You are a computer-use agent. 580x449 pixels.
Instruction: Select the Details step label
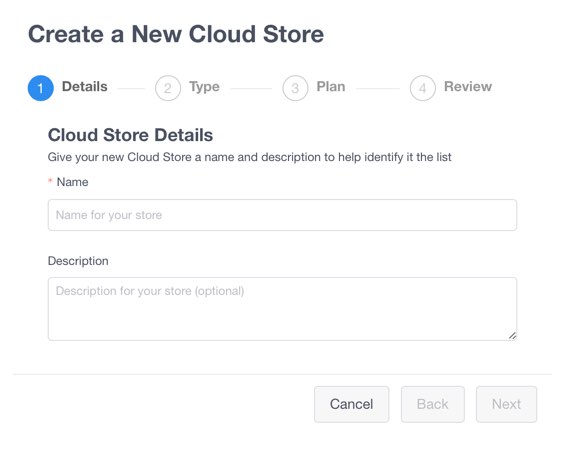tap(85, 87)
